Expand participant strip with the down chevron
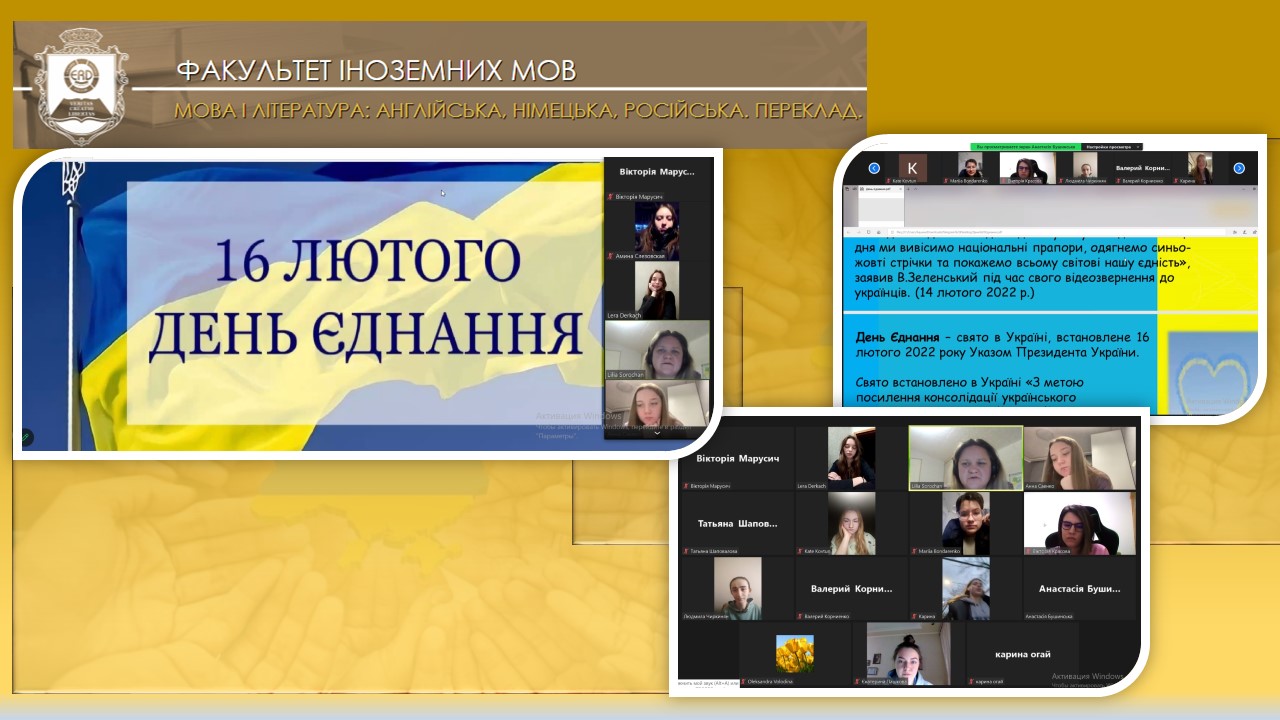This screenshot has height=720, width=1280. click(x=657, y=433)
